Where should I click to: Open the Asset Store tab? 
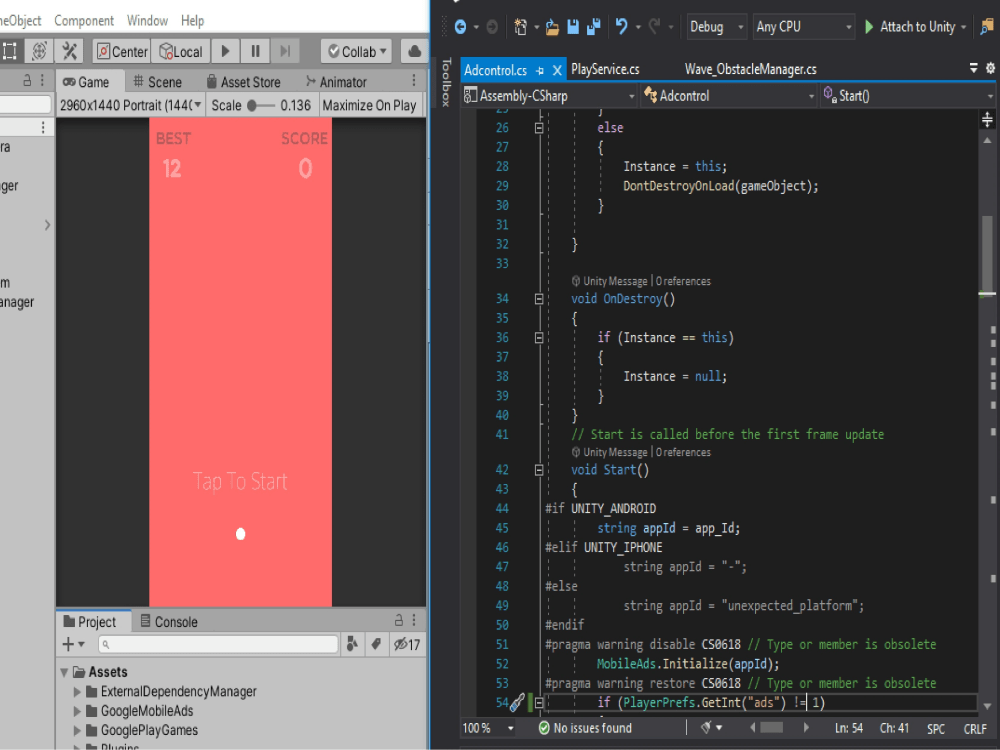point(244,82)
